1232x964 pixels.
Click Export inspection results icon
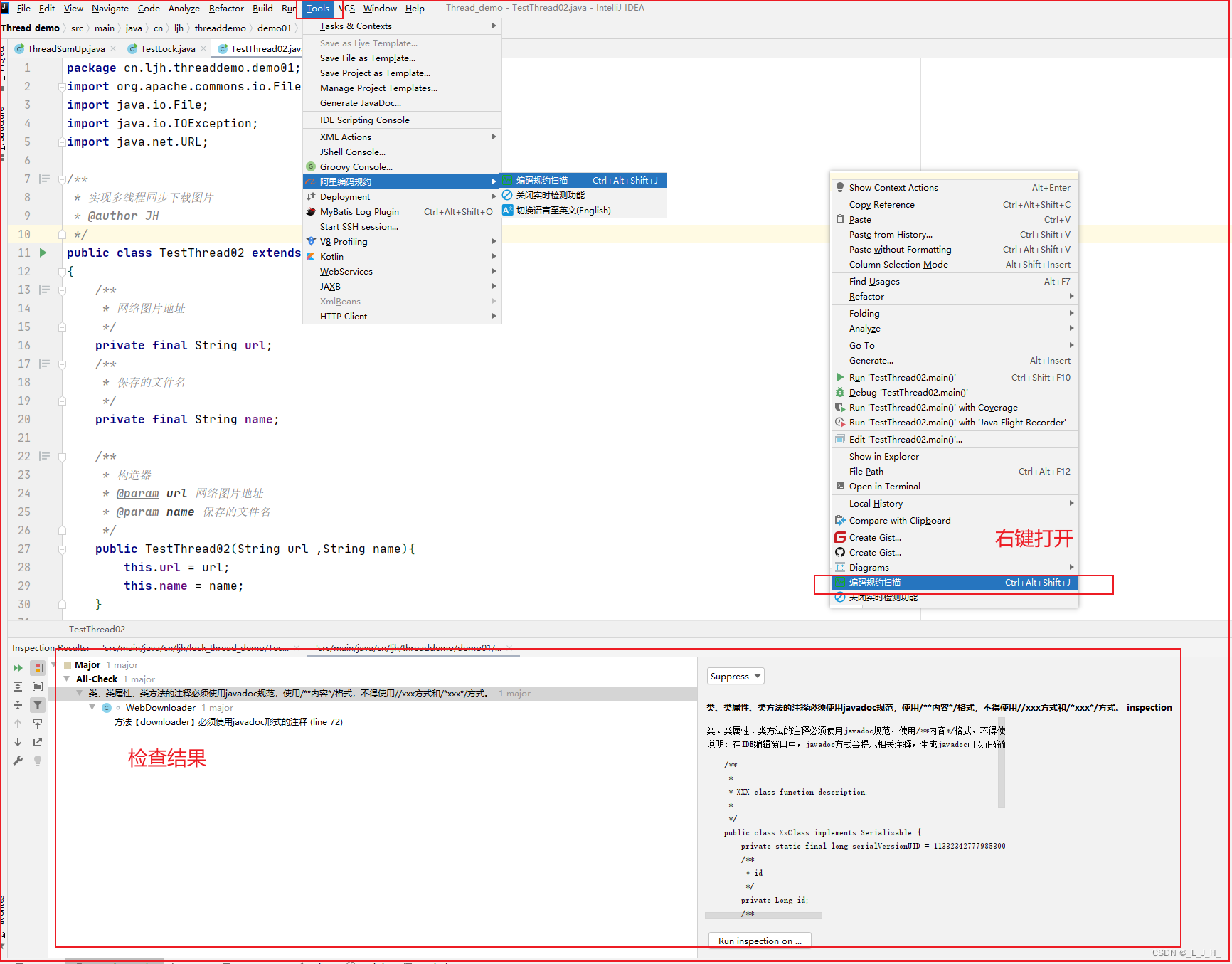coord(38,742)
